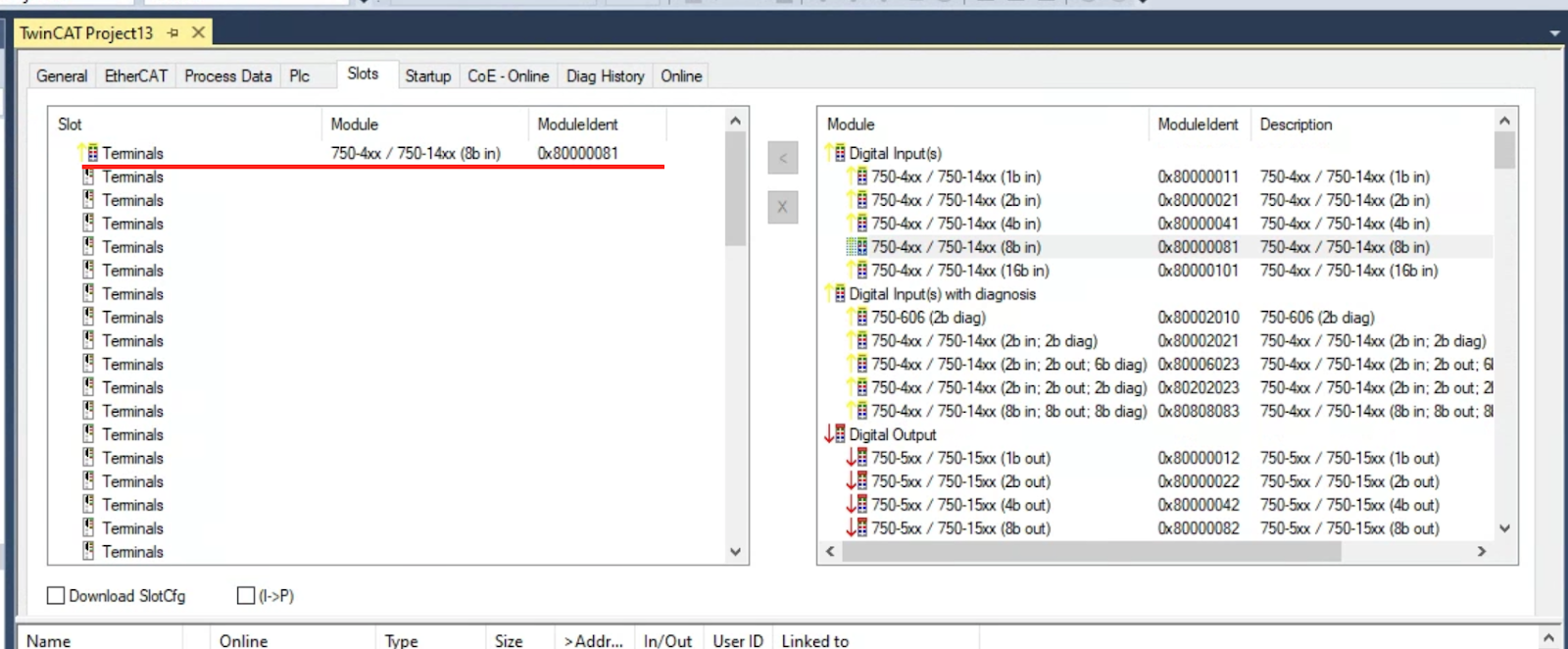The image size is (1568, 649).
Task: Enable the Download SlotCfg checkbox
Action: coord(56,595)
